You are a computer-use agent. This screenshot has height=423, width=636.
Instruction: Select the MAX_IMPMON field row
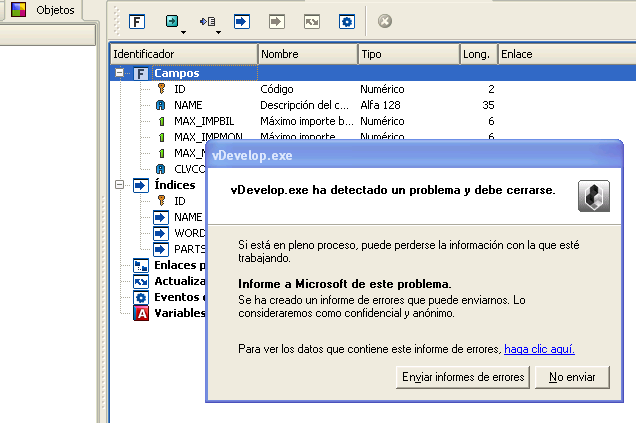point(208,137)
